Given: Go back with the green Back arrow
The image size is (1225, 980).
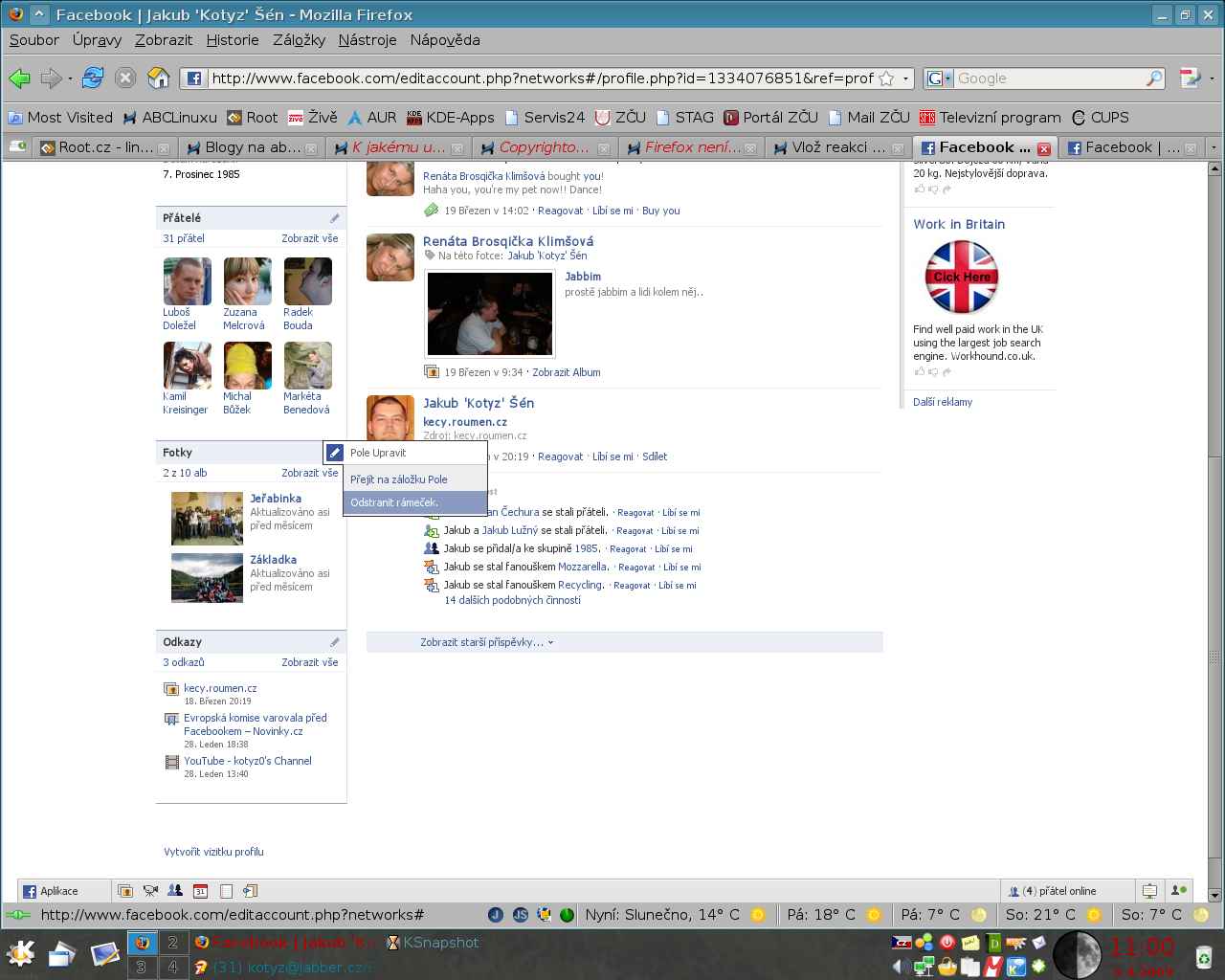Looking at the screenshot, I should click(x=19, y=78).
